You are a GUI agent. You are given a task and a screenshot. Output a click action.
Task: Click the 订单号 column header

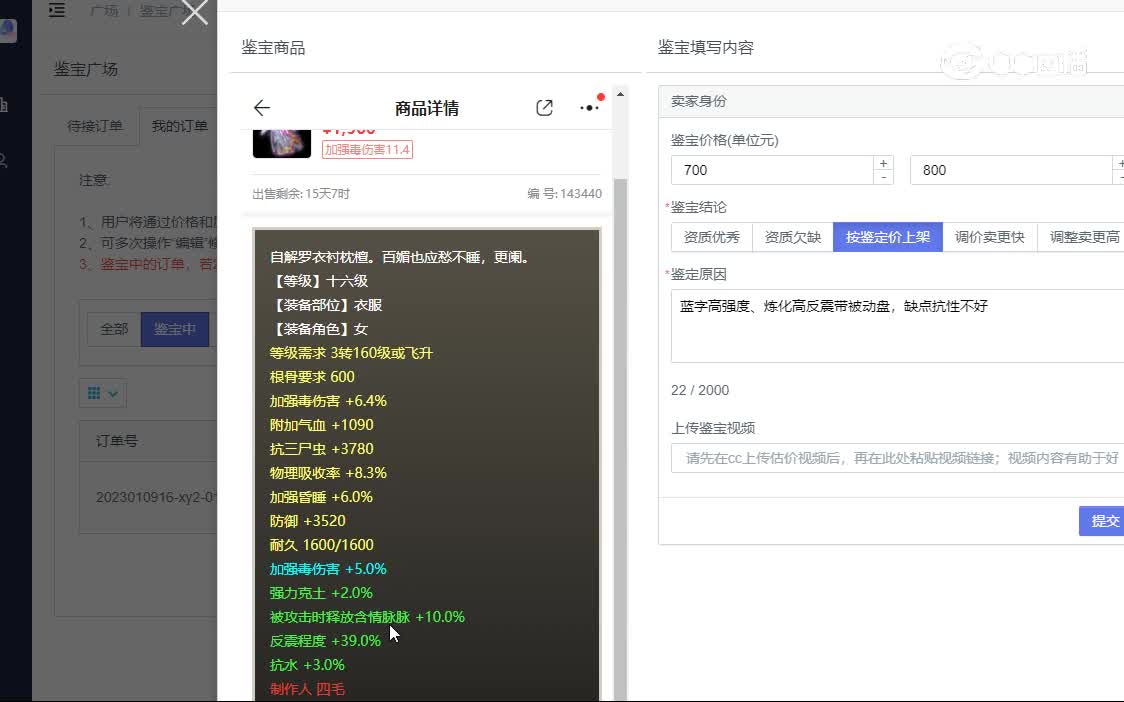[x=117, y=441]
